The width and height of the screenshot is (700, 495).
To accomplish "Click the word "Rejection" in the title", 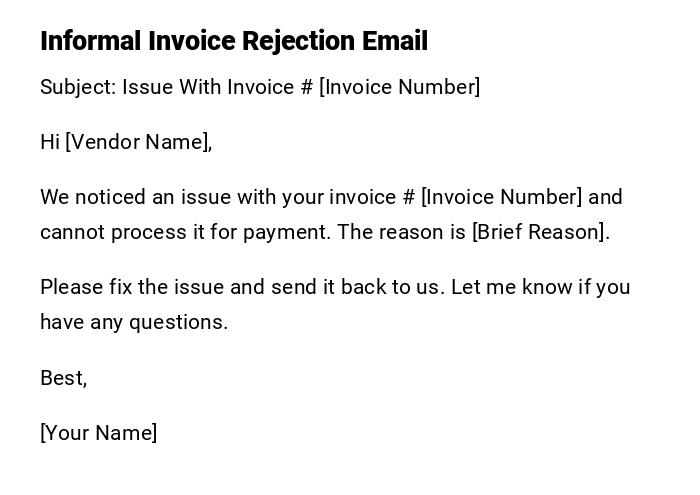I will [300, 41].
